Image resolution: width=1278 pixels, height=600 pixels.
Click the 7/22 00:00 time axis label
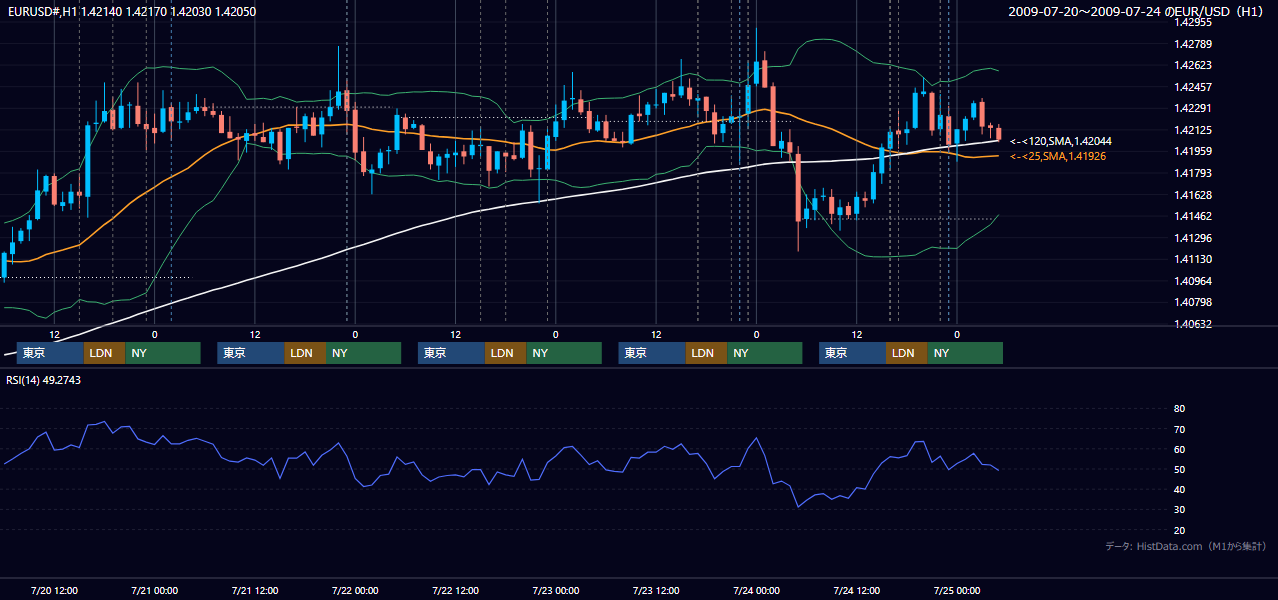(355, 590)
